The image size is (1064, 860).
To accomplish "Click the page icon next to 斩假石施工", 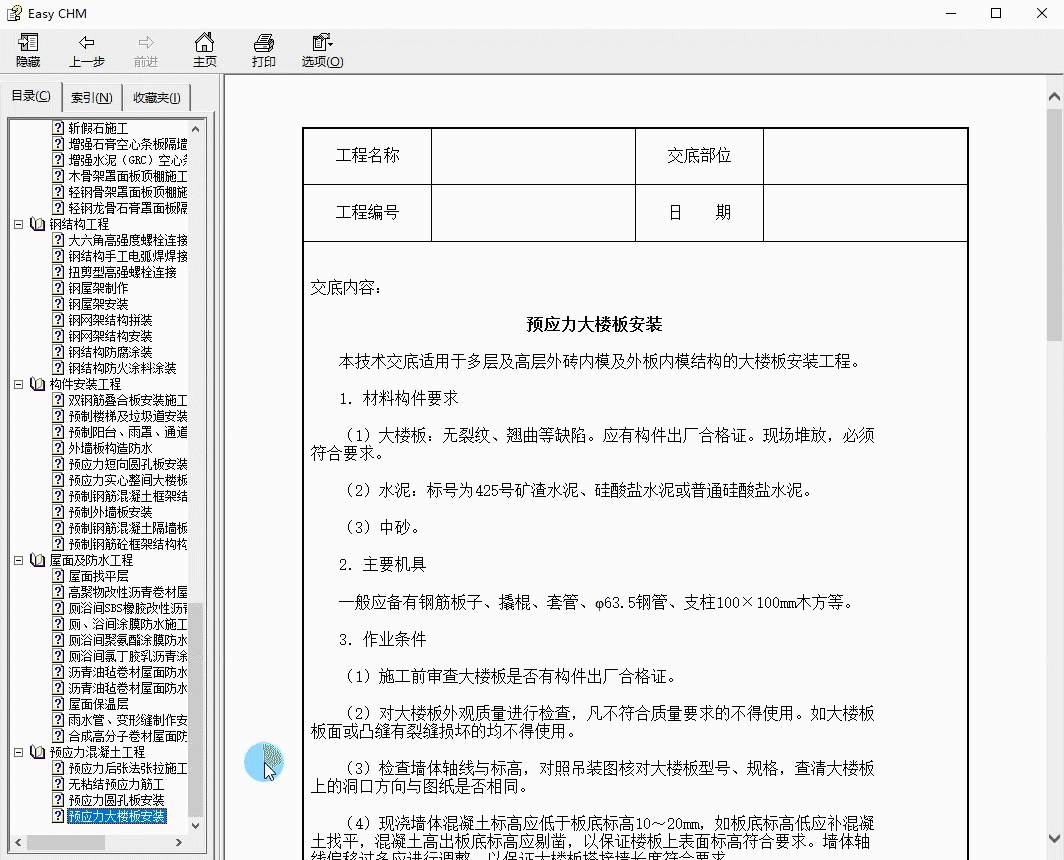I will click(x=58, y=128).
